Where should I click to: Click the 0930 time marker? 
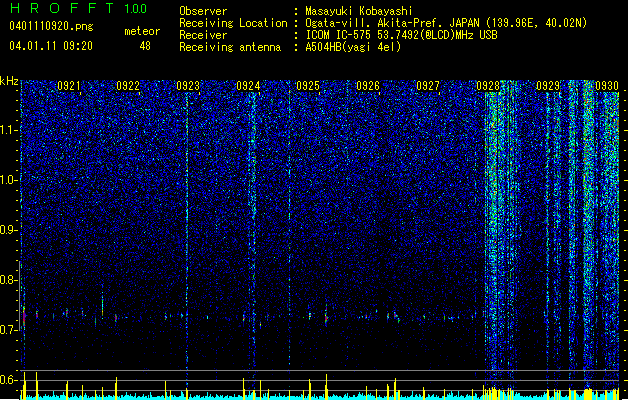[607, 86]
